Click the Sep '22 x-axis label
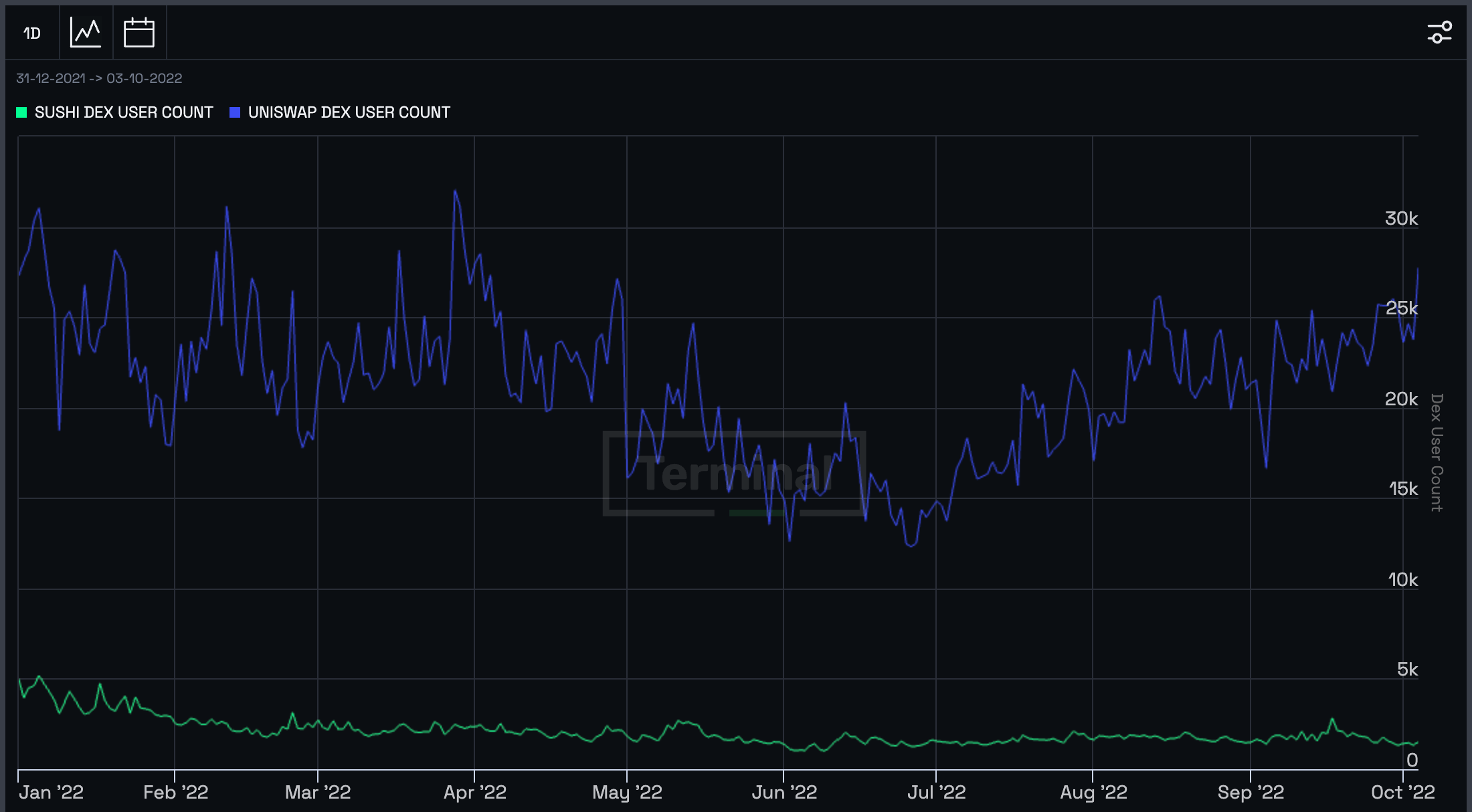 pos(1251,793)
